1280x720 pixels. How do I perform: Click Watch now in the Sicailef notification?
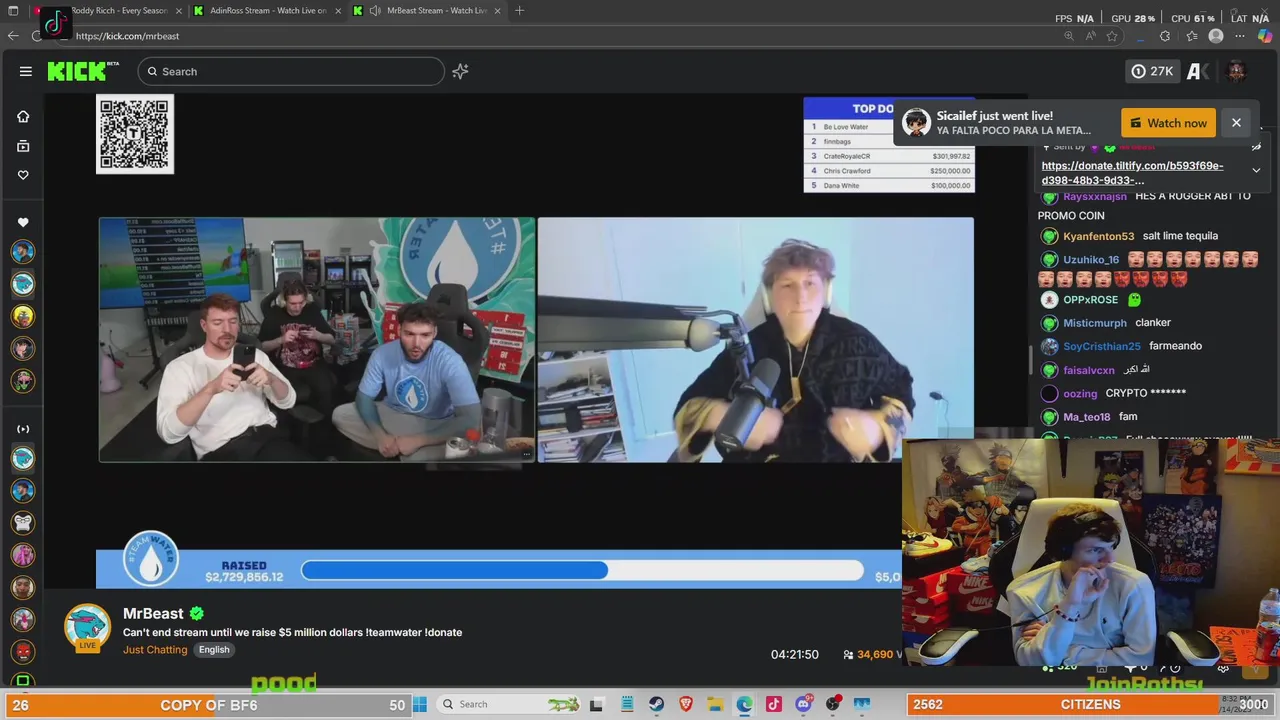click(x=1168, y=123)
